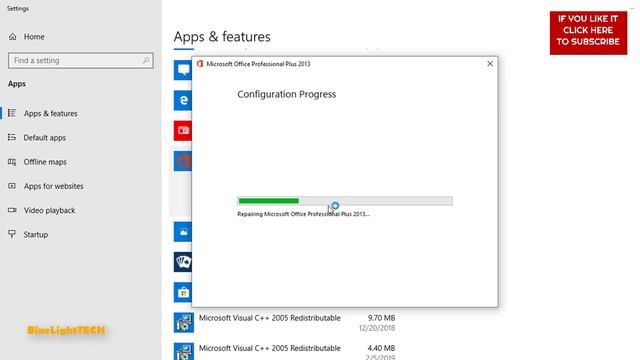Focus the Find a setting search box
The width and height of the screenshot is (640, 360).
point(80,60)
